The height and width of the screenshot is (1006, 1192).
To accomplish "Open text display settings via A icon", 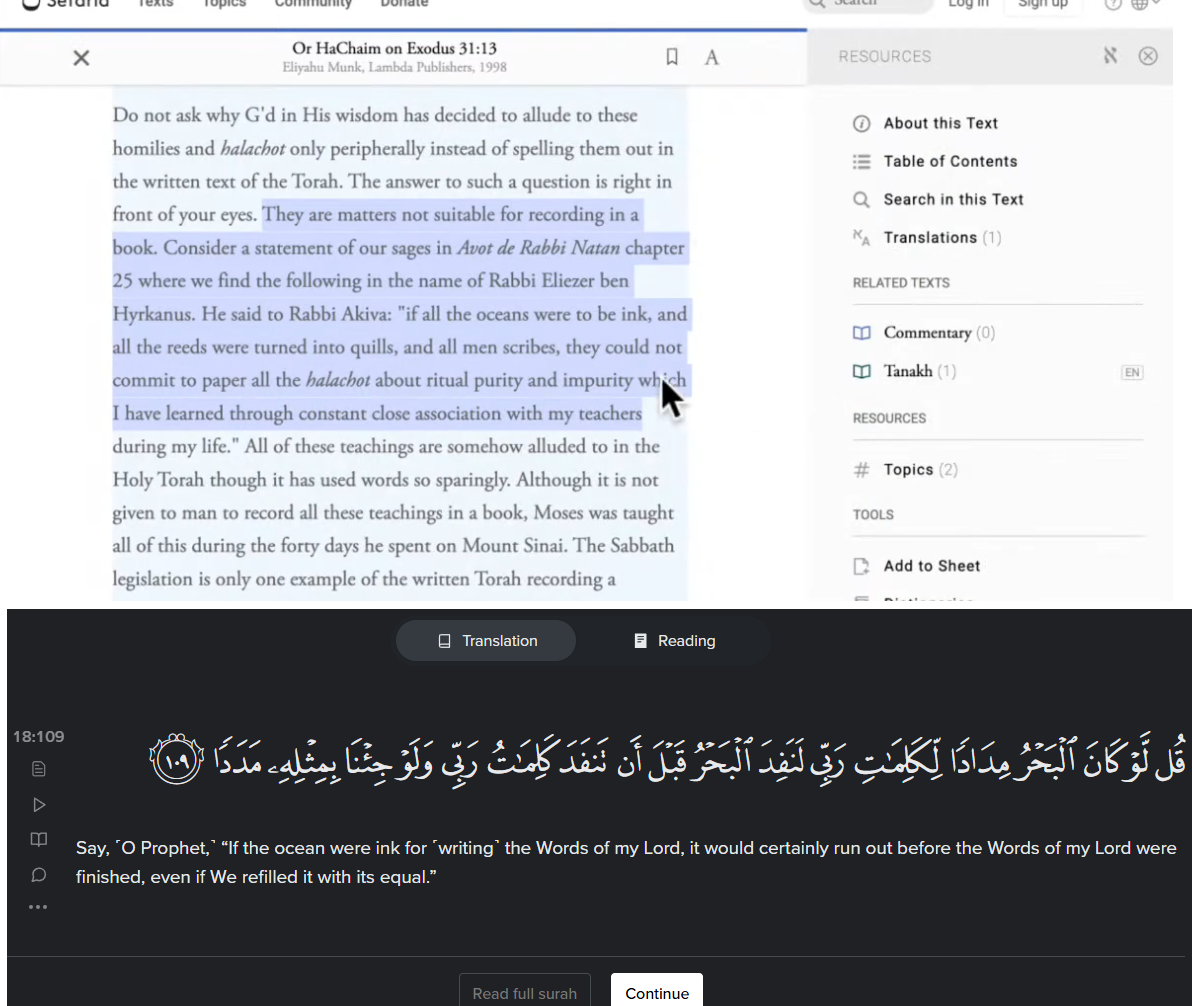I will (x=712, y=58).
